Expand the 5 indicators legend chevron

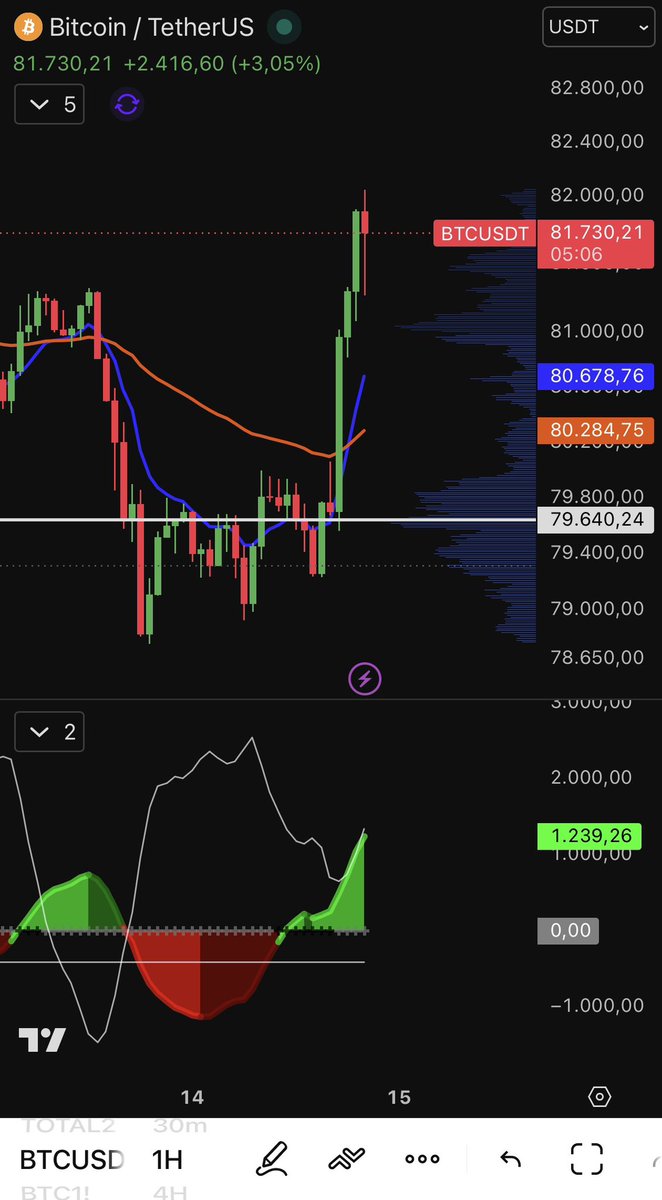pos(49,104)
